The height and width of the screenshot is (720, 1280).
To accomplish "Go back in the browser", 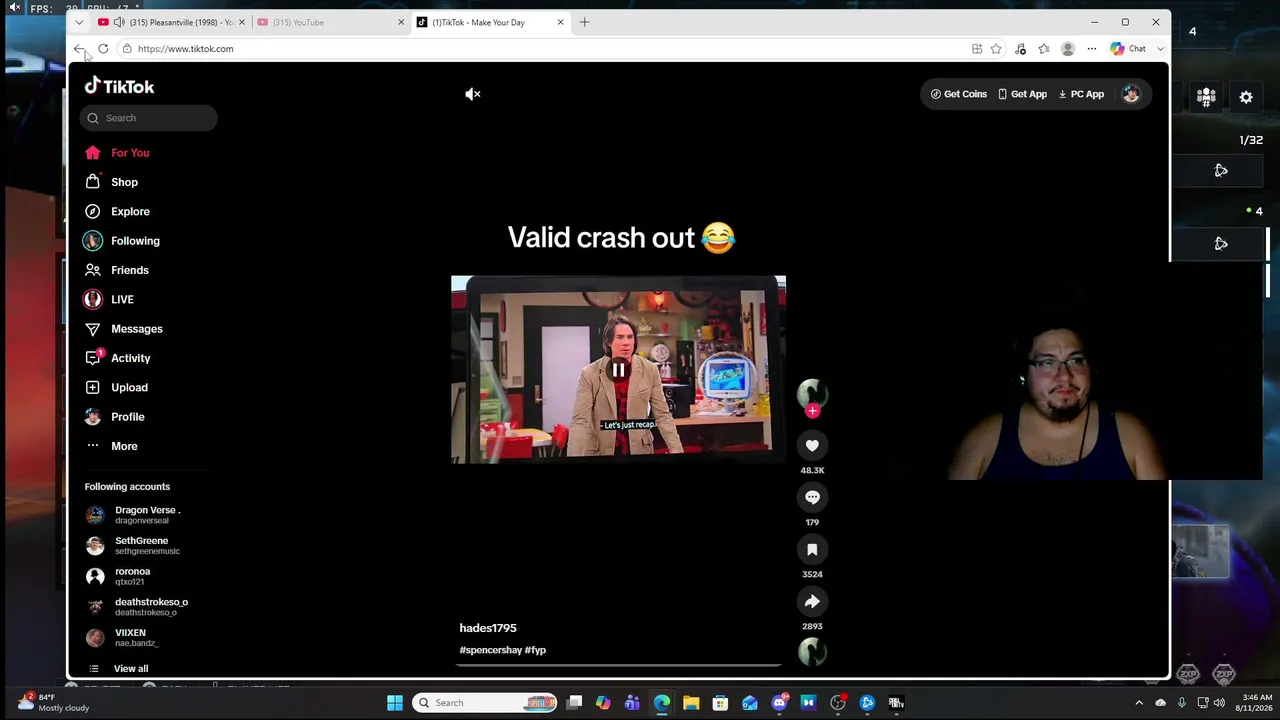I will point(79,49).
